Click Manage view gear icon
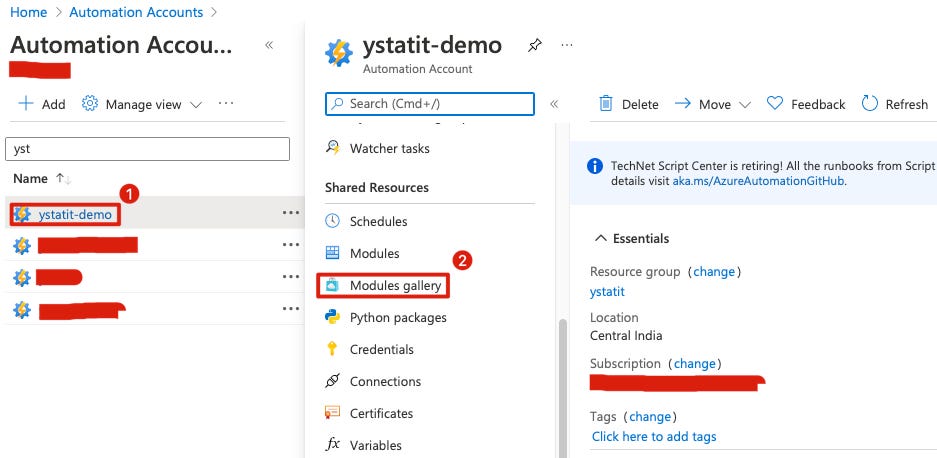The height and width of the screenshot is (458, 937). (x=90, y=103)
